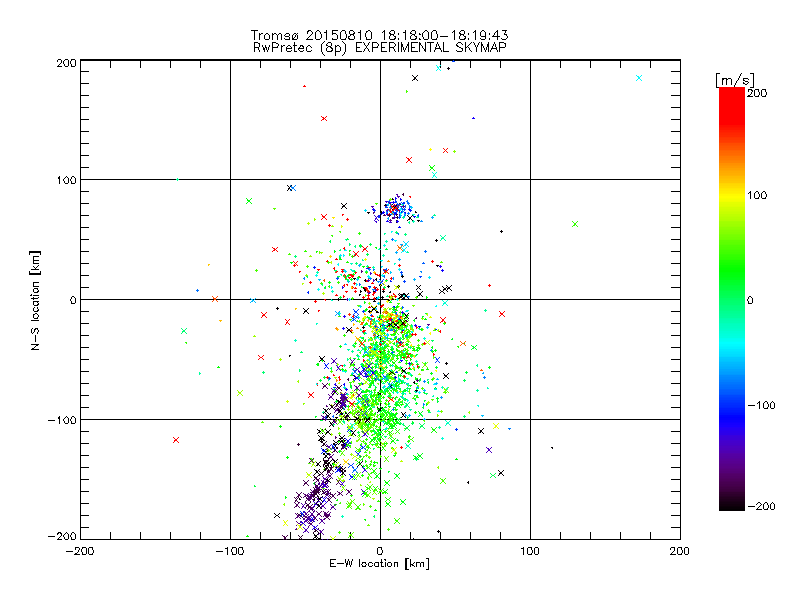Click the 'N-S location [km]' axis label
This screenshot has height=600, width=800.
tap(35, 301)
